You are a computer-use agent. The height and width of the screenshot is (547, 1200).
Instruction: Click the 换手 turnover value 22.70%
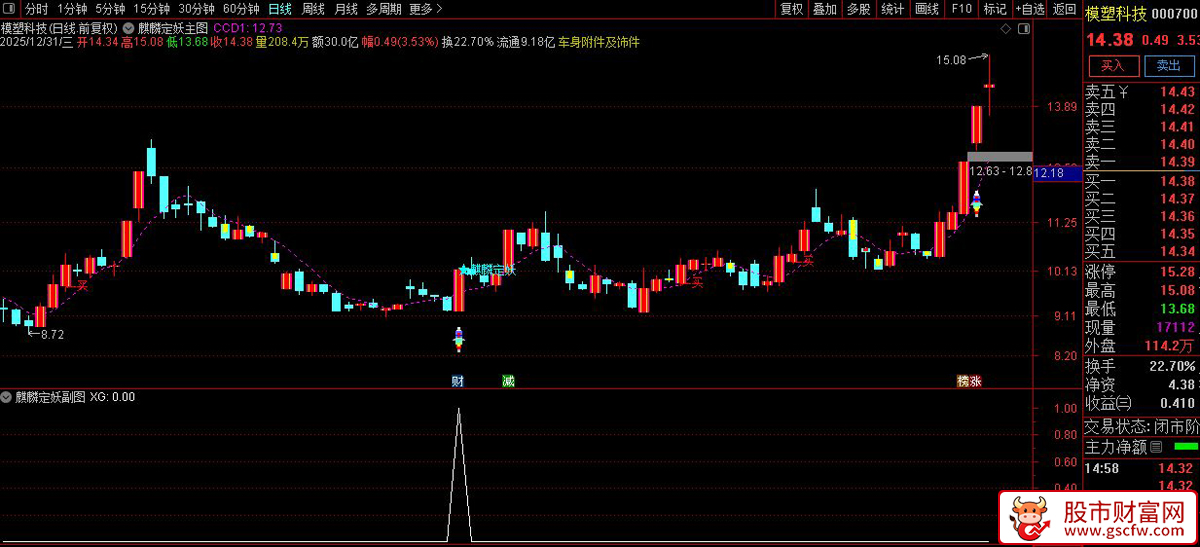click(1171, 365)
